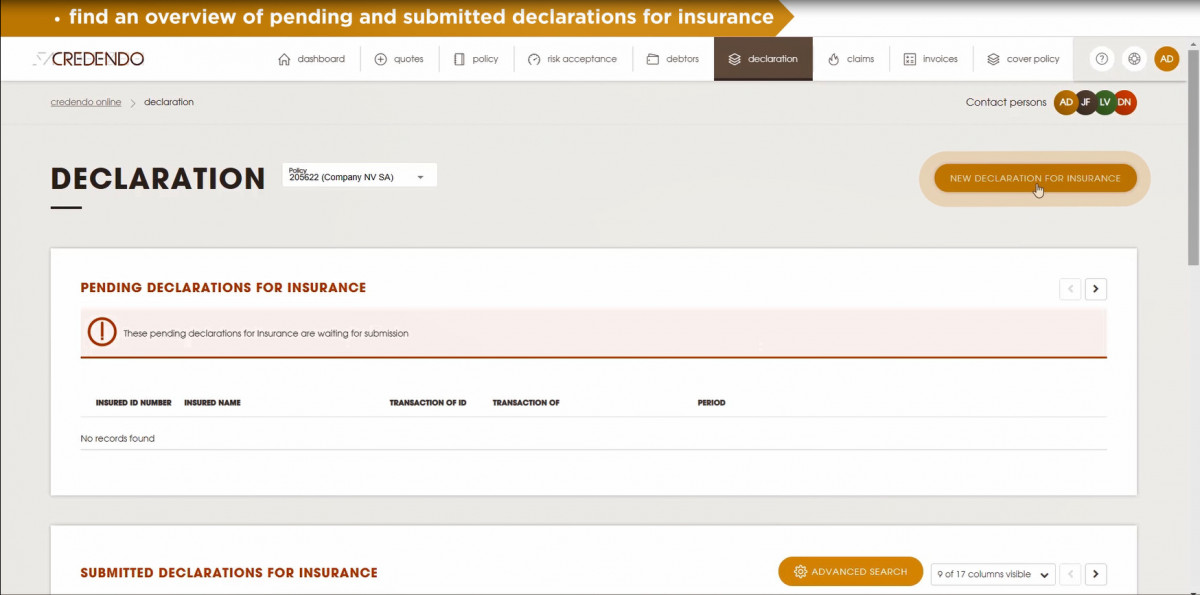This screenshot has width=1200, height=595.
Task: Click the warning icon in pending notice
Action: [x=102, y=332]
